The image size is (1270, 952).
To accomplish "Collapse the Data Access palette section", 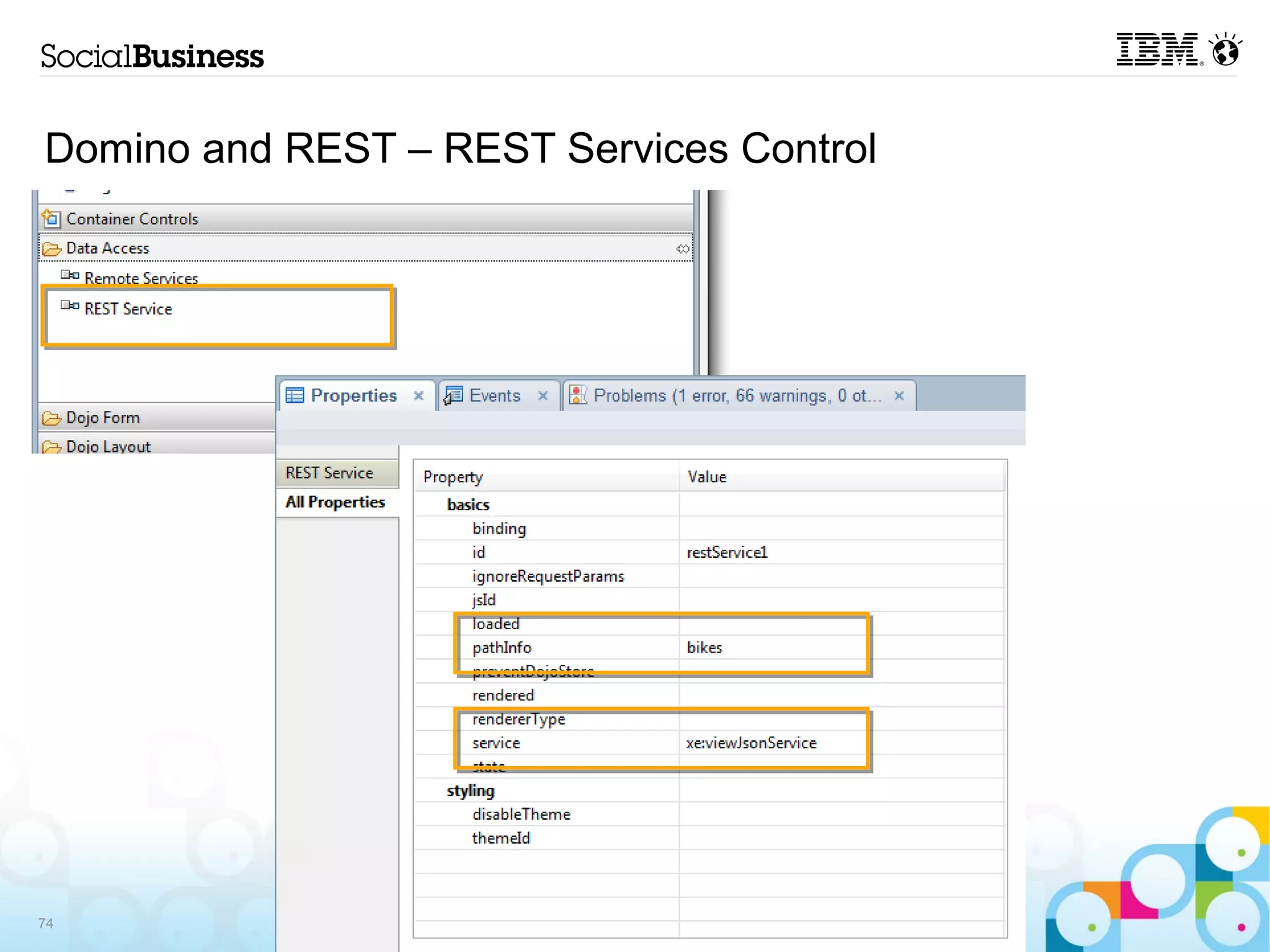I will [x=366, y=248].
